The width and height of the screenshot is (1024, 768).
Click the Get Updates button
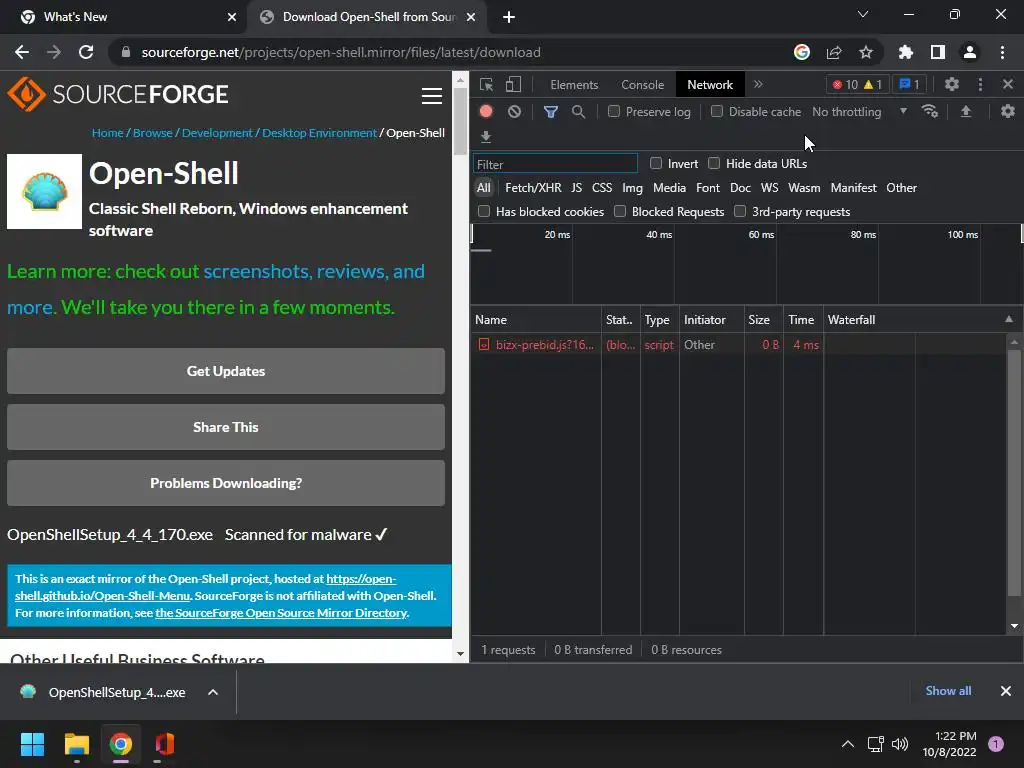[x=226, y=371]
